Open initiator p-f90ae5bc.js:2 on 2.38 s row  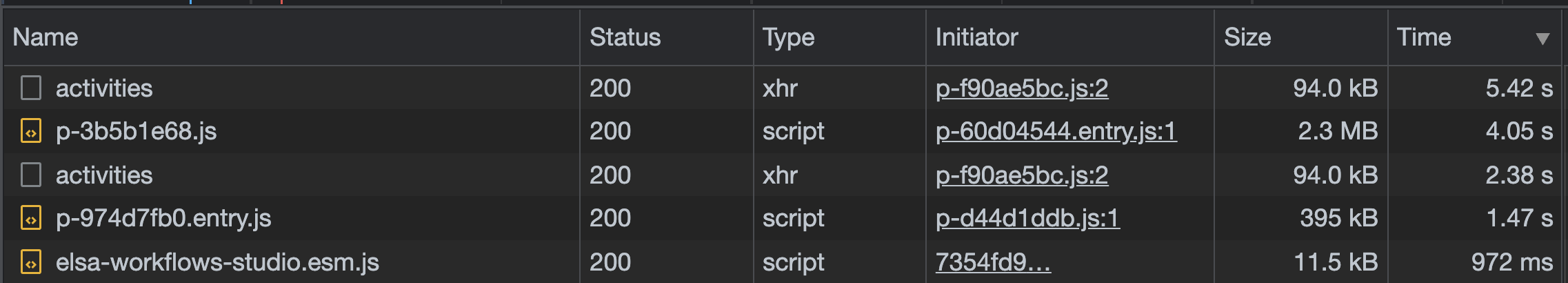[1022, 175]
